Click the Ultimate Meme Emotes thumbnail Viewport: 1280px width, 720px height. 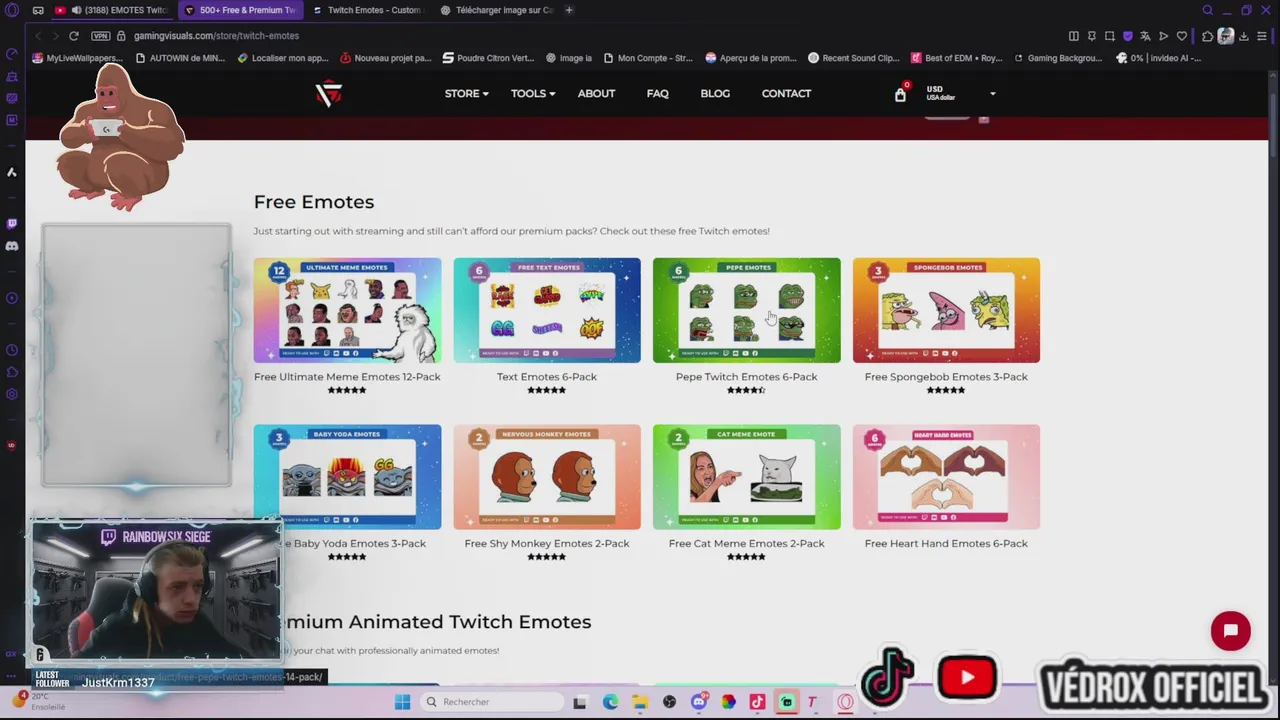tap(347, 310)
